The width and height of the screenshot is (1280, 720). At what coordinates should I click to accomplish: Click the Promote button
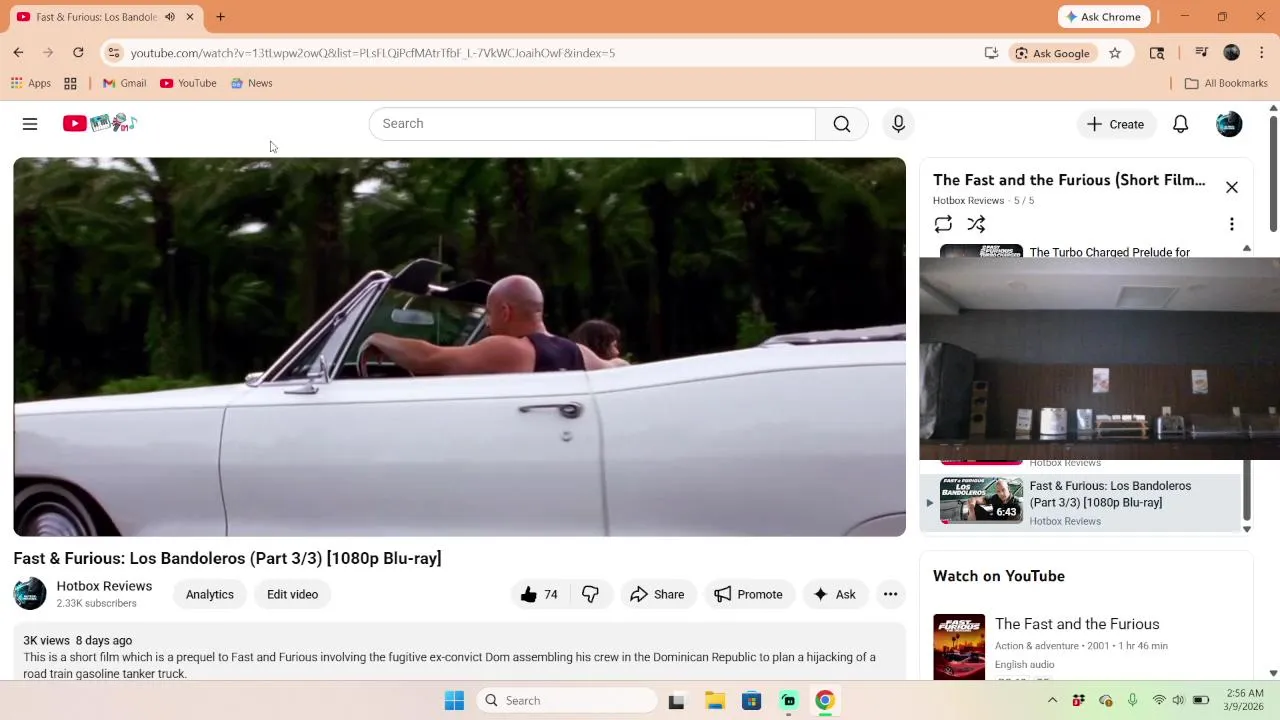[748, 594]
